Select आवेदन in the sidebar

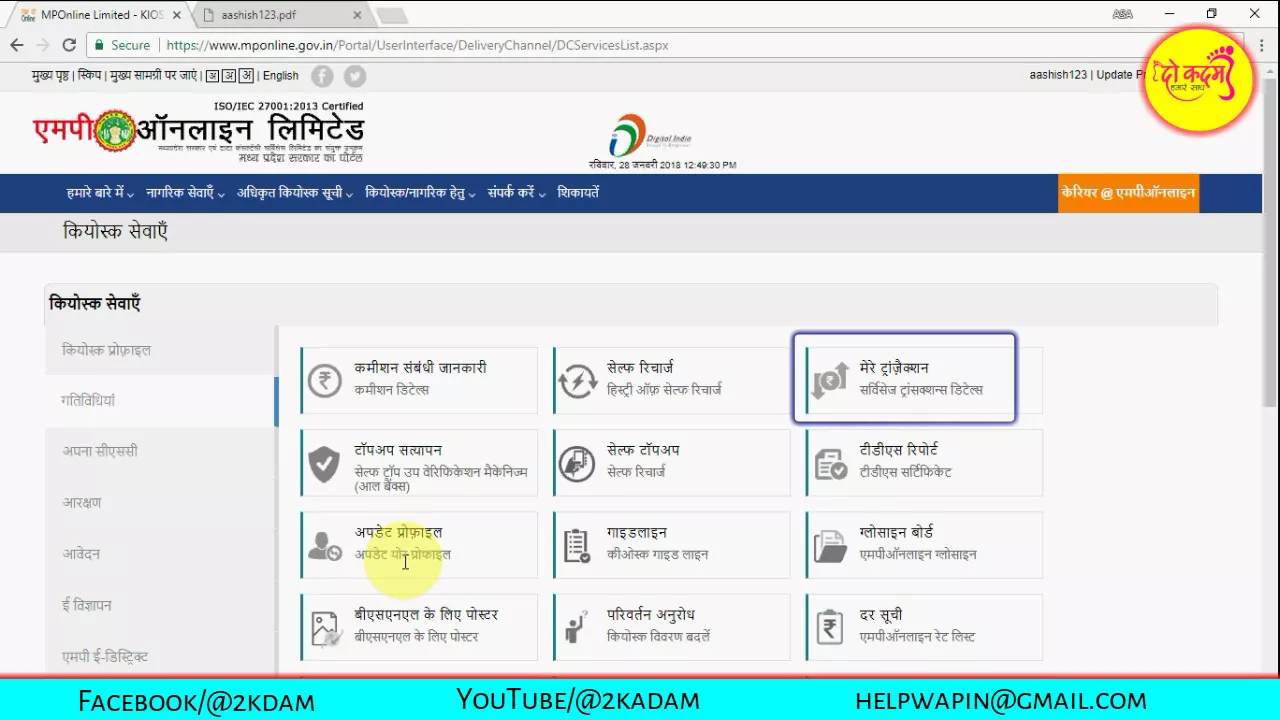(160, 554)
